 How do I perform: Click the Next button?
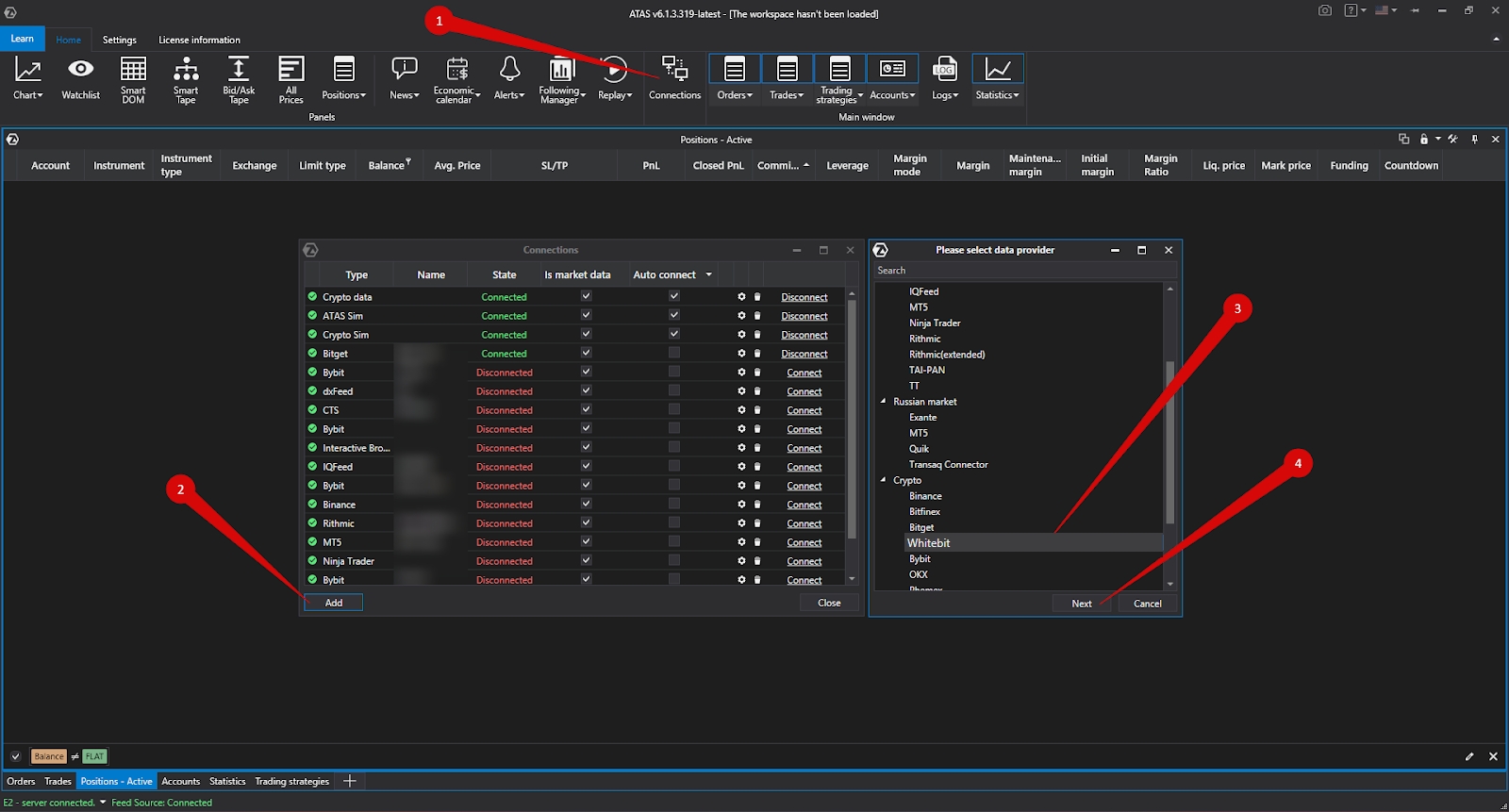coord(1082,604)
